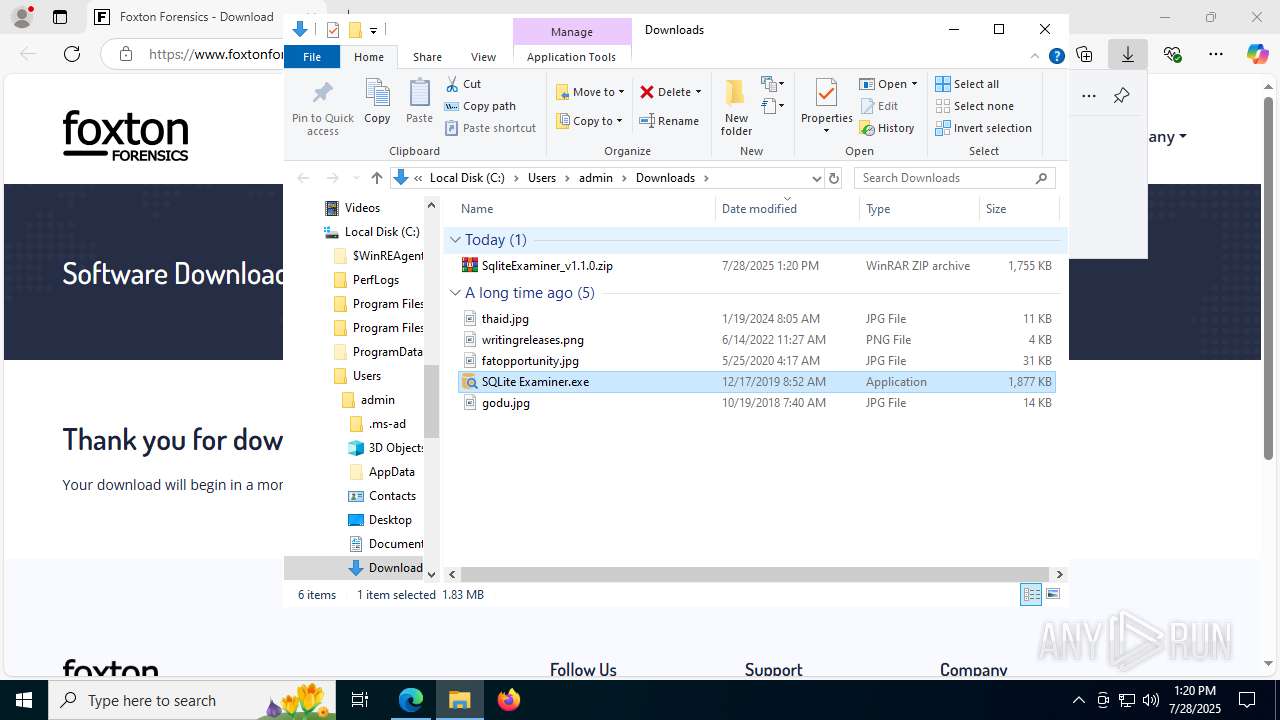1280x720 pixels.
Task: Open Explorer Help question mark
Action: tap(1056, 57)
